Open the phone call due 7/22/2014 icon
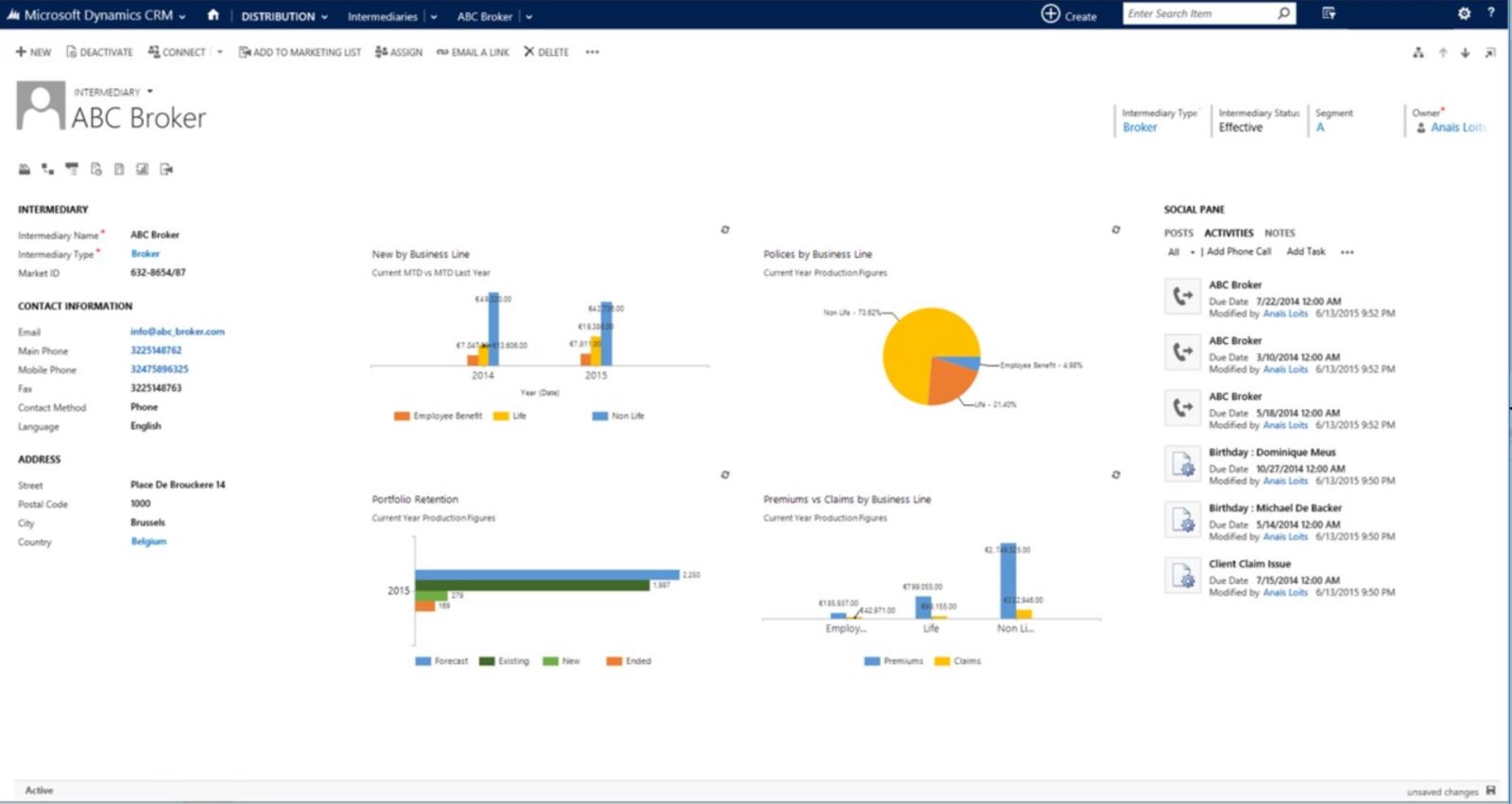 1182,297
